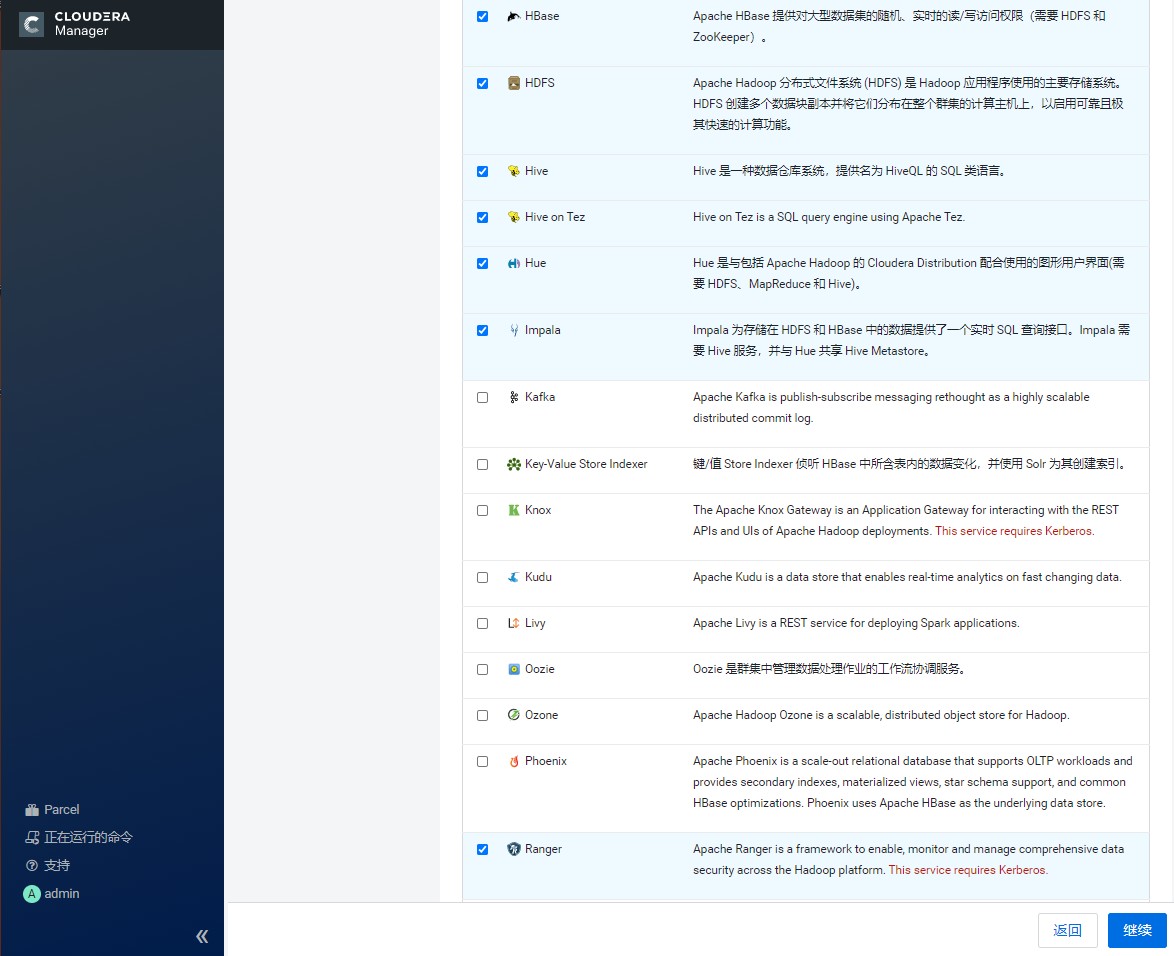
Task: Click the Phoenix service name
Action: click(x=546, y=761)
